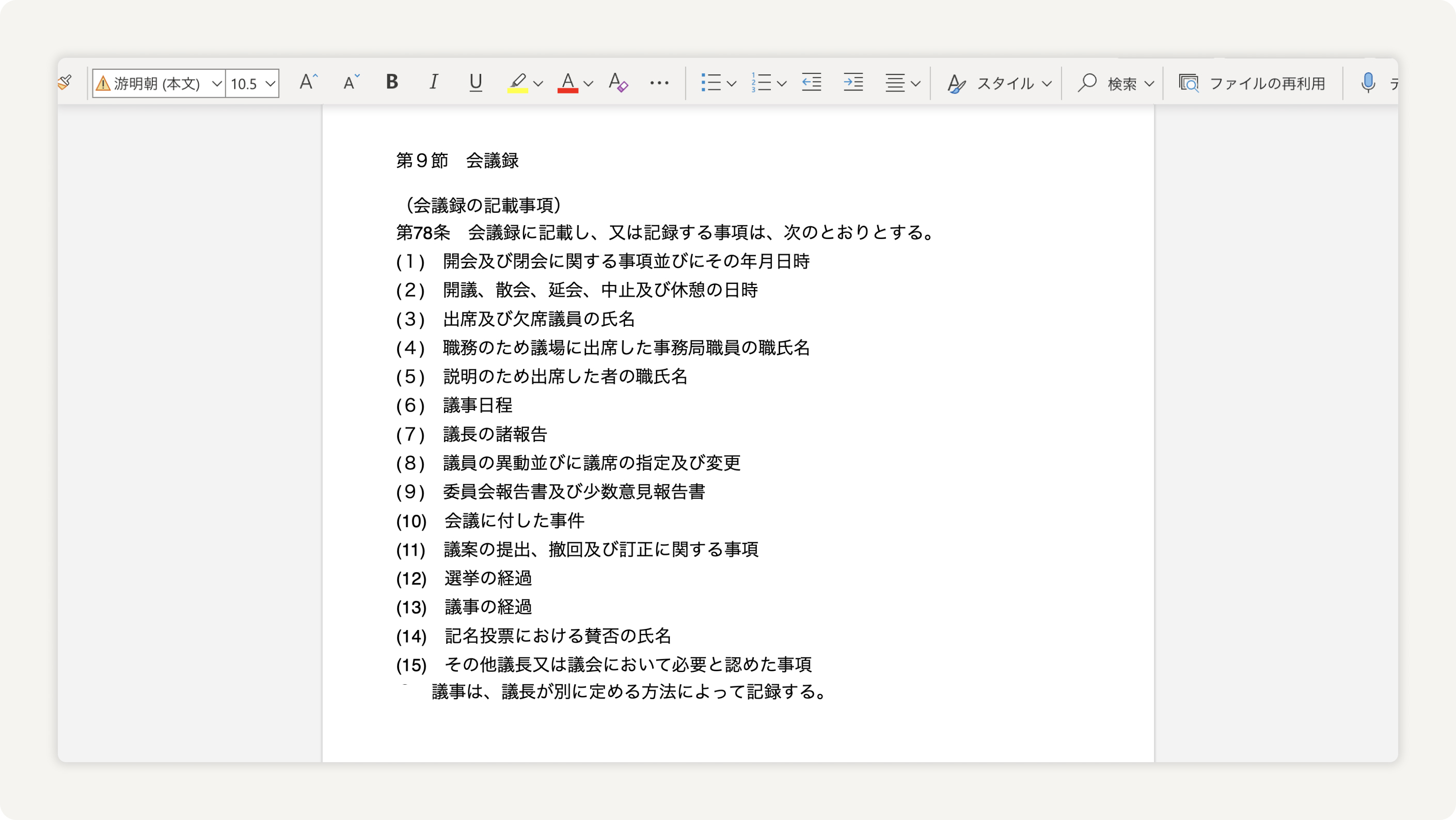Image resolution: width=1456 pixels, height=820 pixels.
Task: Decrease font size with the smaller A icon
Action: tap(351, 83)
